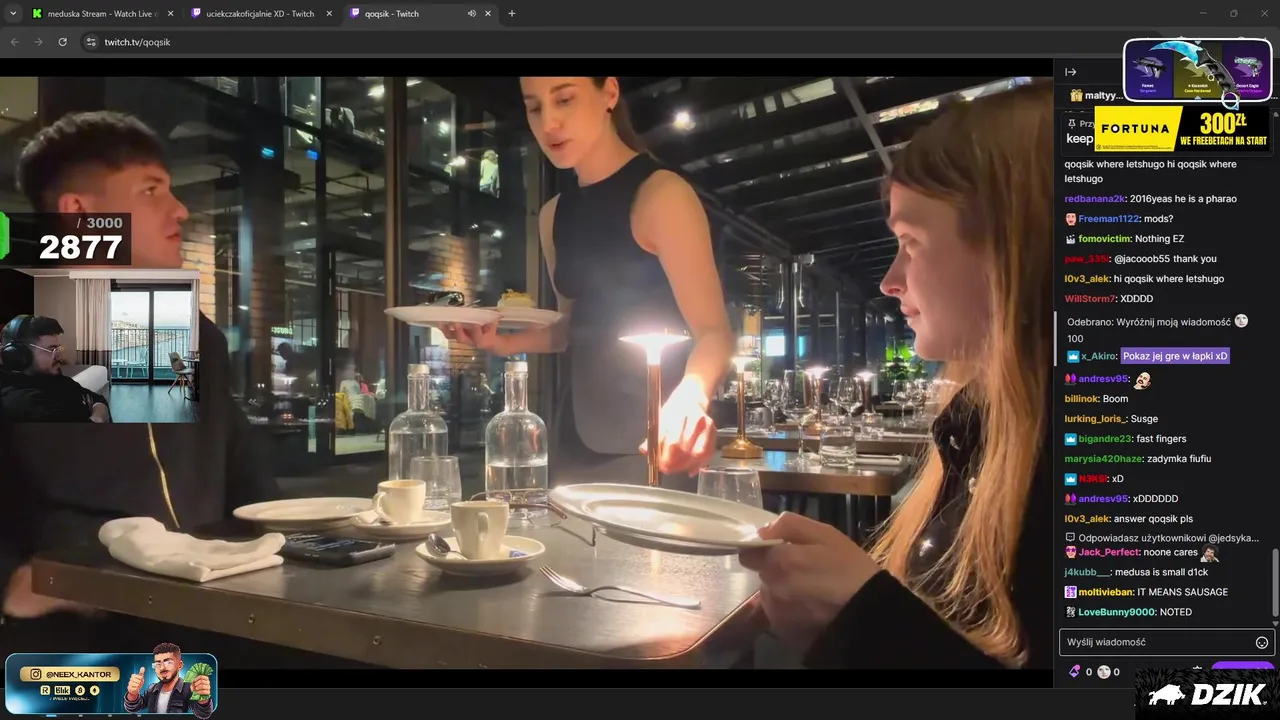
Task: Click the moltivieban purple badge
Action: (x=1070, y=592)
